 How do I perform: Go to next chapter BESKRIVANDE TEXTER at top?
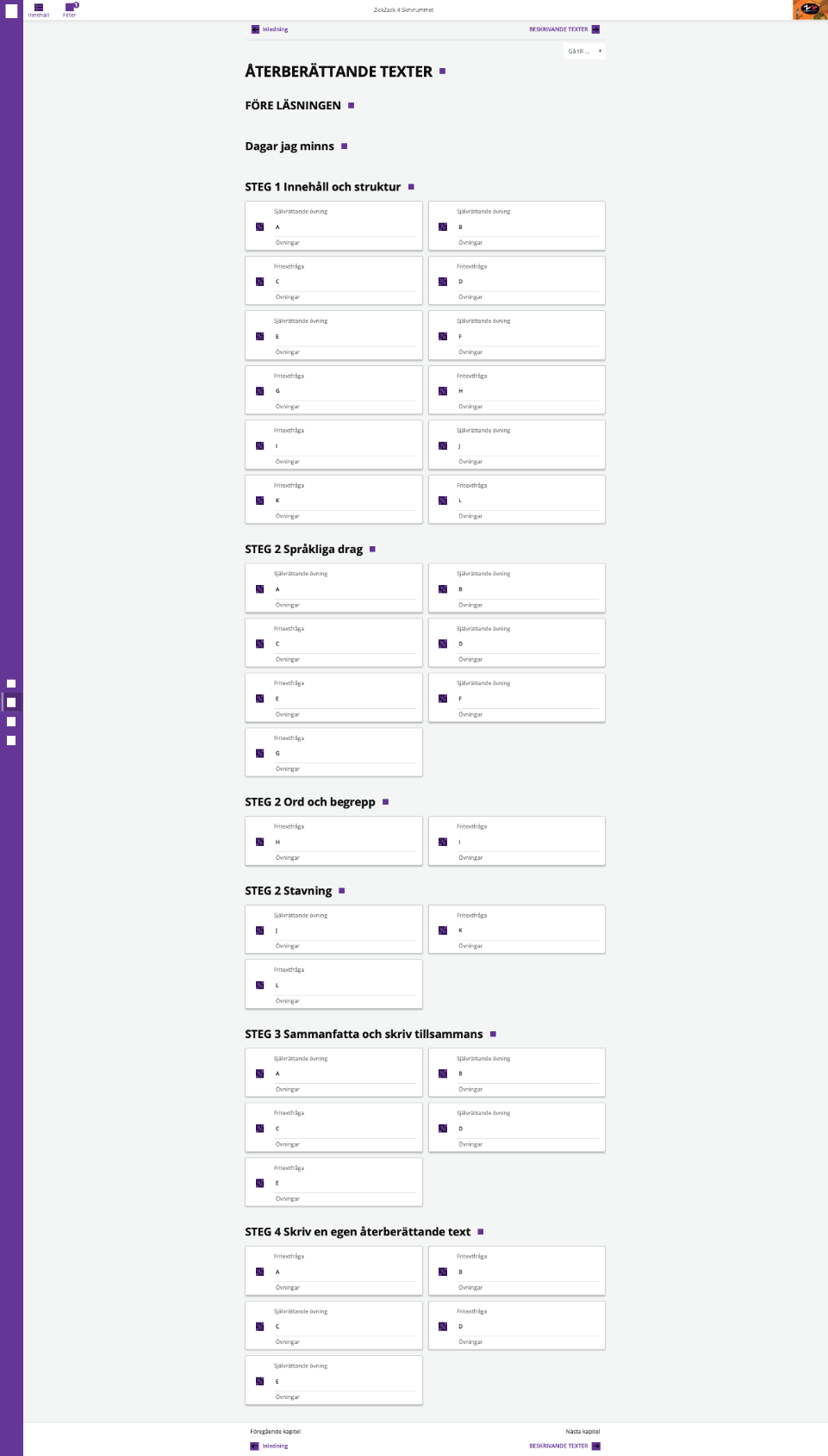pyautogui.click(x=564, y=29)
